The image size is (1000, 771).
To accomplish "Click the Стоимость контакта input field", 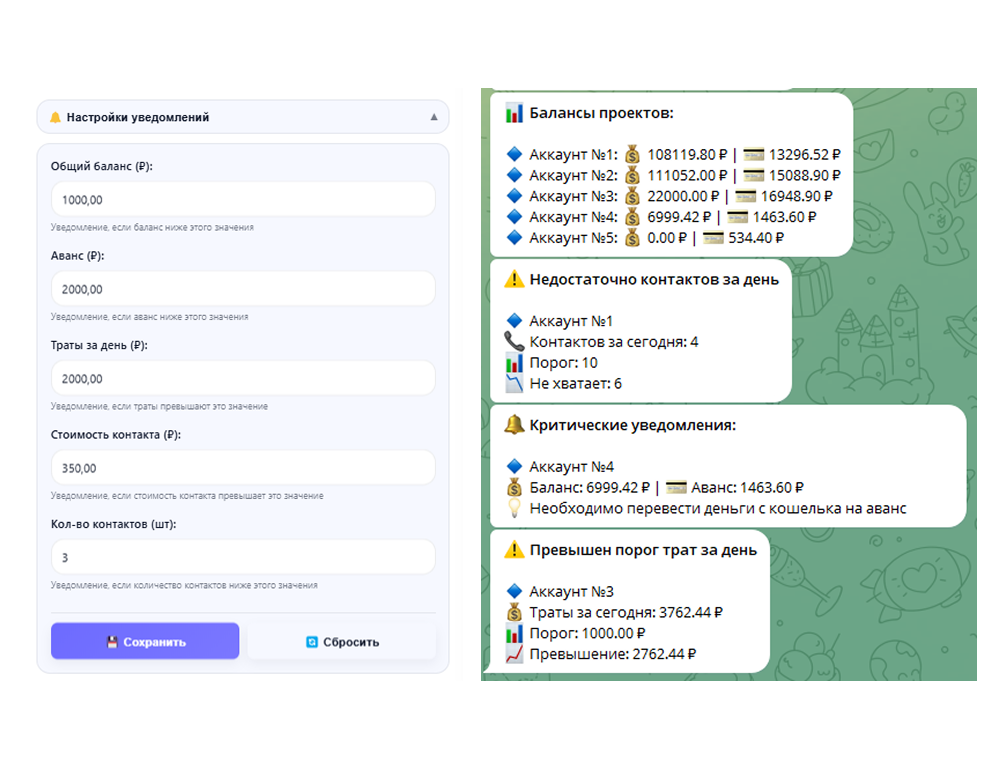I will point(243,468).
